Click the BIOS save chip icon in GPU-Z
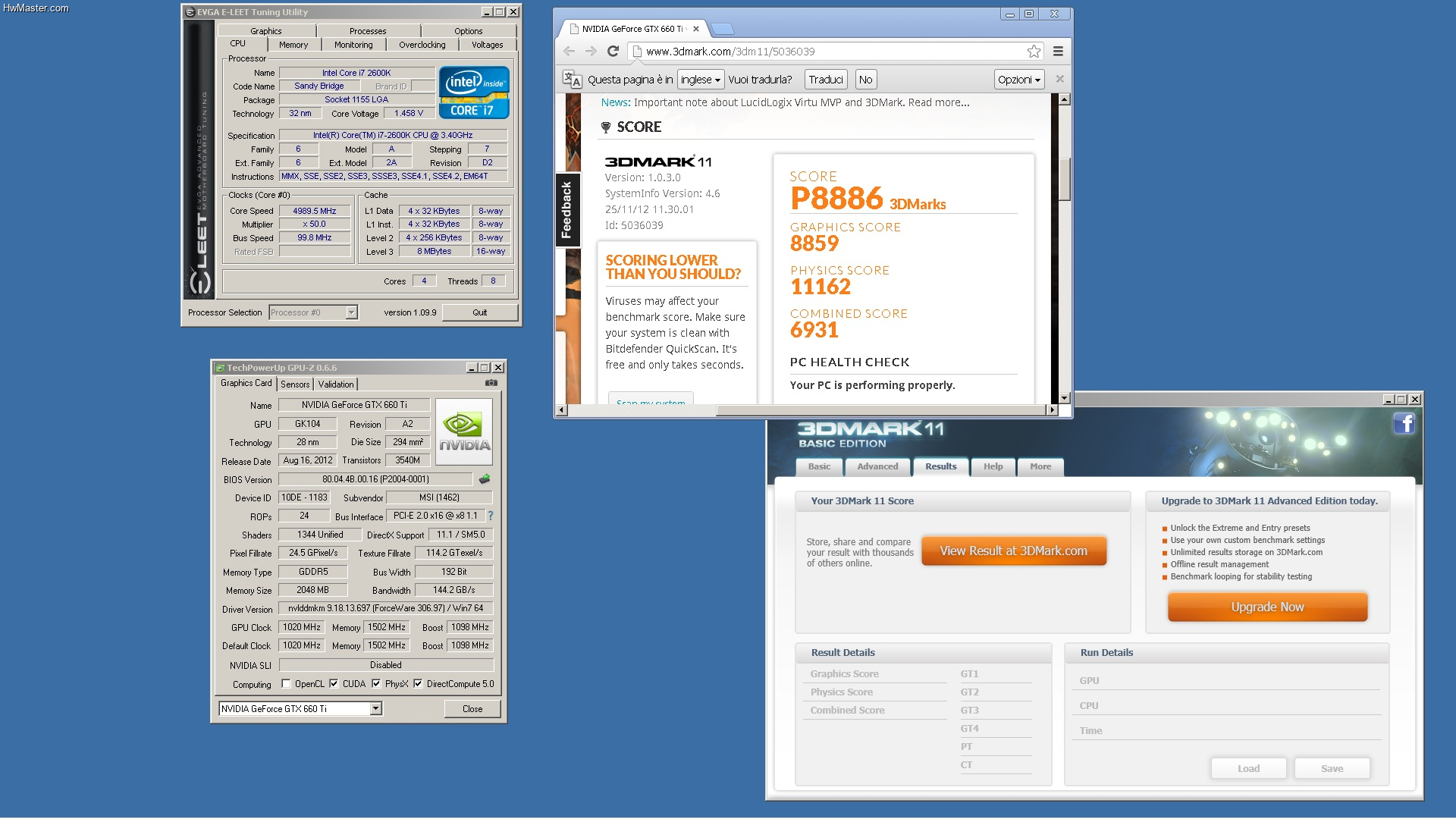1456x819 pixels. tap(485, 479)
